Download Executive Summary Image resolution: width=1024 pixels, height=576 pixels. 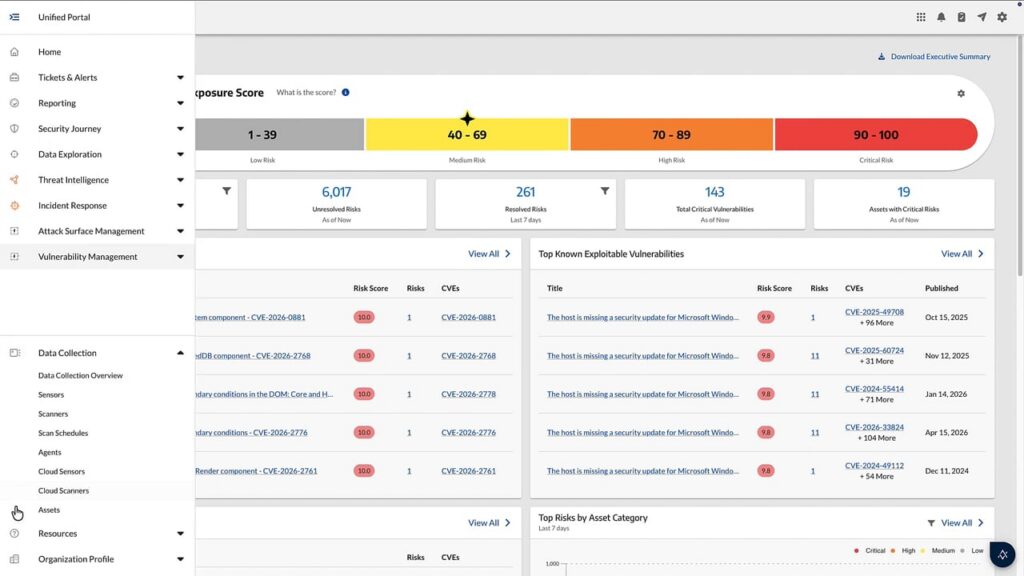click(934, 57)
